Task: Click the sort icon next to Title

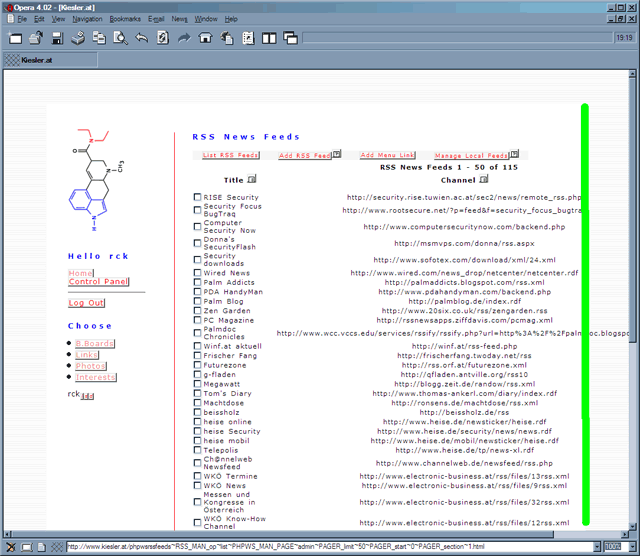Action: [x=252, y=180]
